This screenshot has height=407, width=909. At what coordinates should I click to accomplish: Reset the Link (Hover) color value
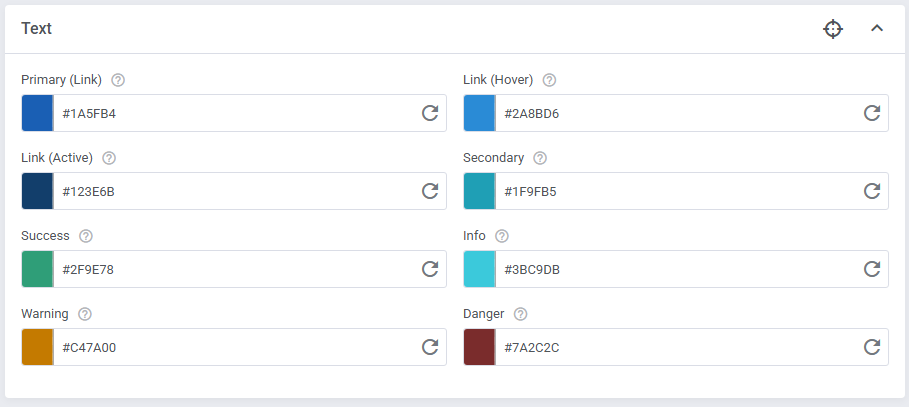pos(872,113)
